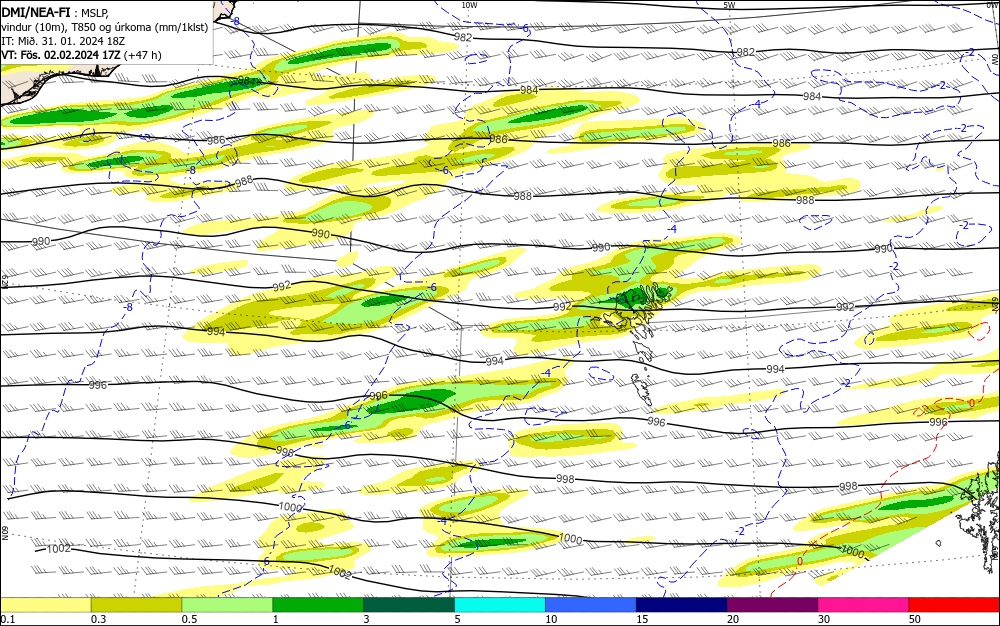
Task: Click the olive 0.3–0.5 legend swatch
Action: tap(136, 605)
